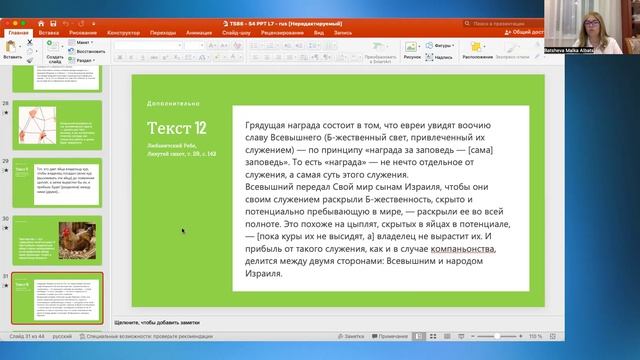Click the Redo arrow icon
640x360 pixels.
[81, 24]
